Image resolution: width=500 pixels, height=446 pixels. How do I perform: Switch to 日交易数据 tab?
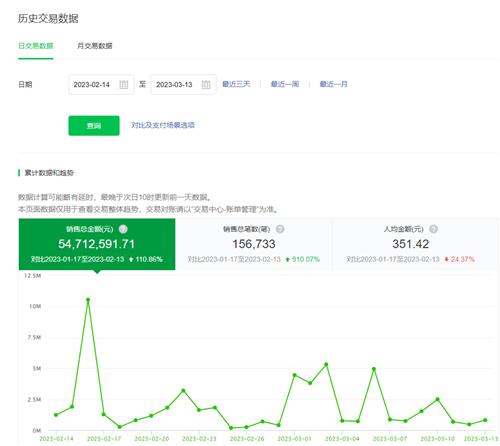coord(36,46)
